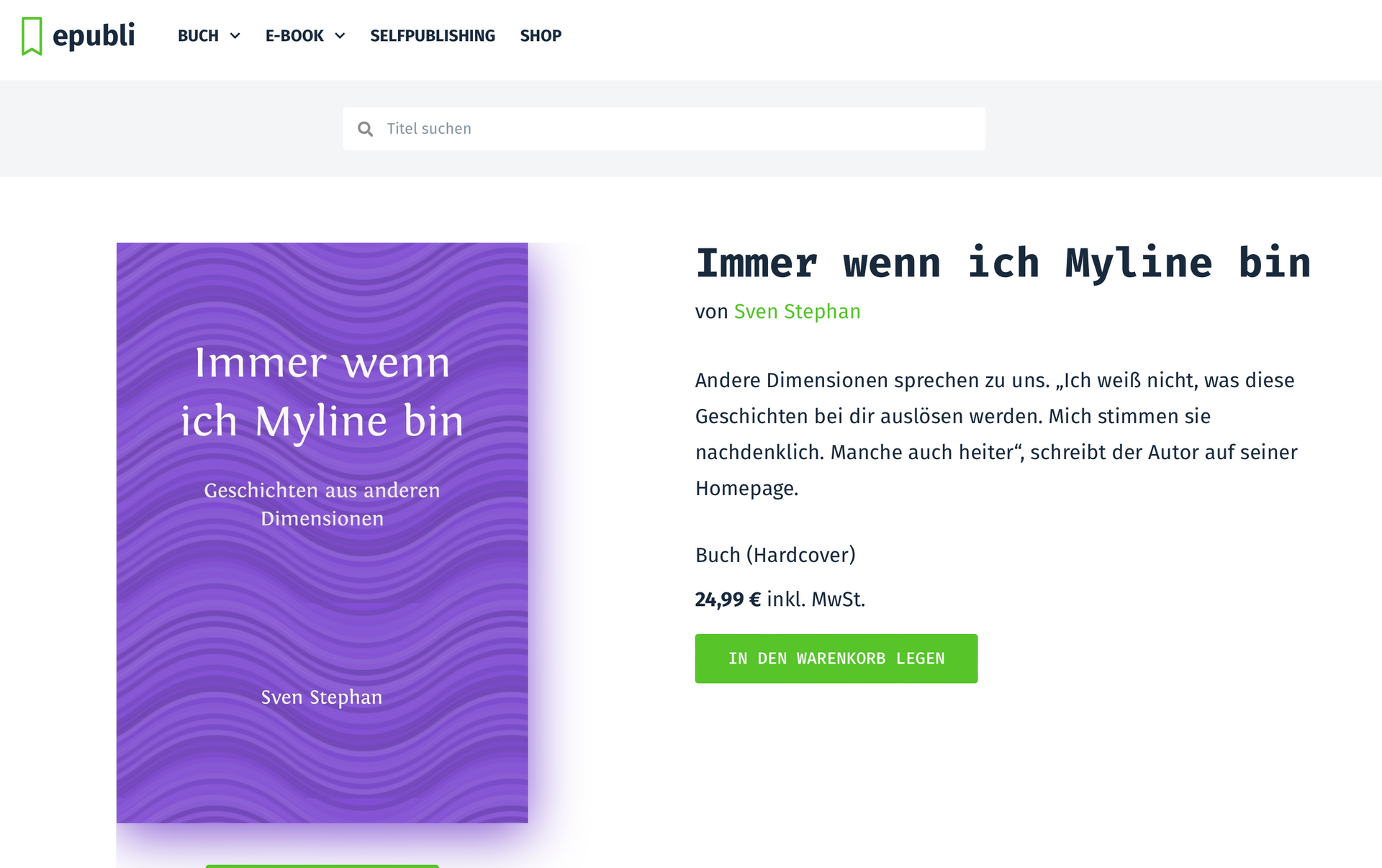The image size is (1382, 868).
Task: Focus the 'Titel suchen' search field
Action: pyautogui.click(x=664, y=129)
